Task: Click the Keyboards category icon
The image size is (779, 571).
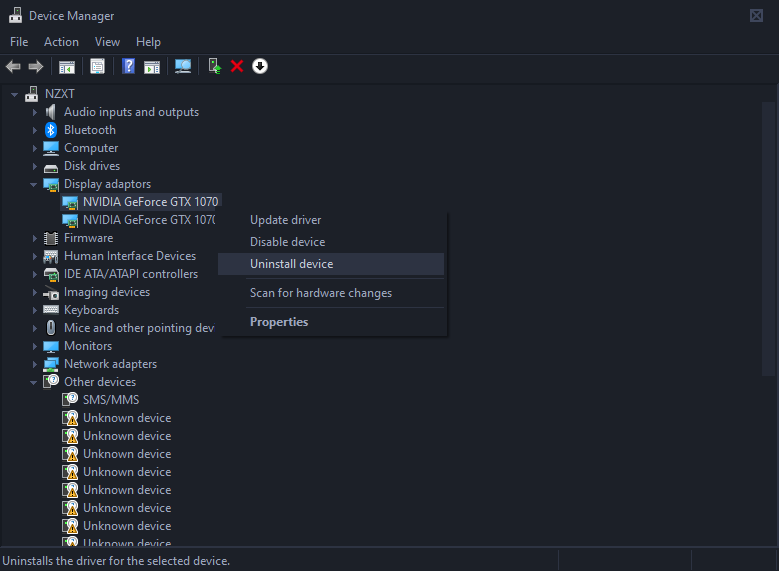Action: 51,310
